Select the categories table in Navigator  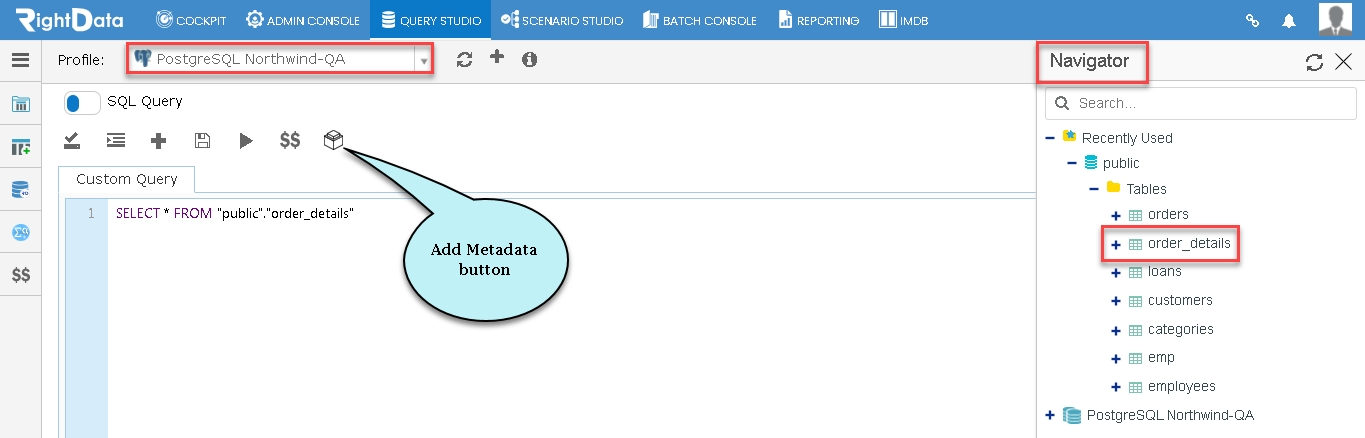[x=1181, y=330]
